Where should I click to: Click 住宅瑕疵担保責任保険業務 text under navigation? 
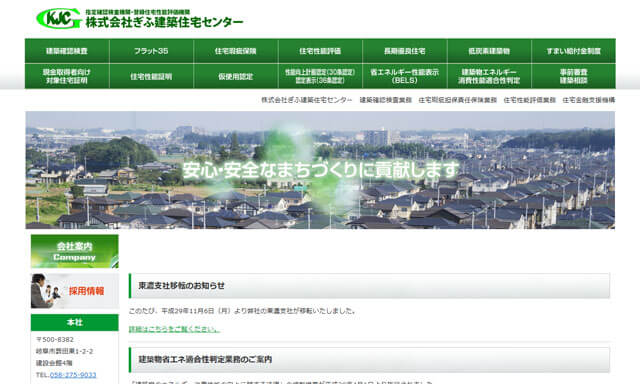point(458,100)
